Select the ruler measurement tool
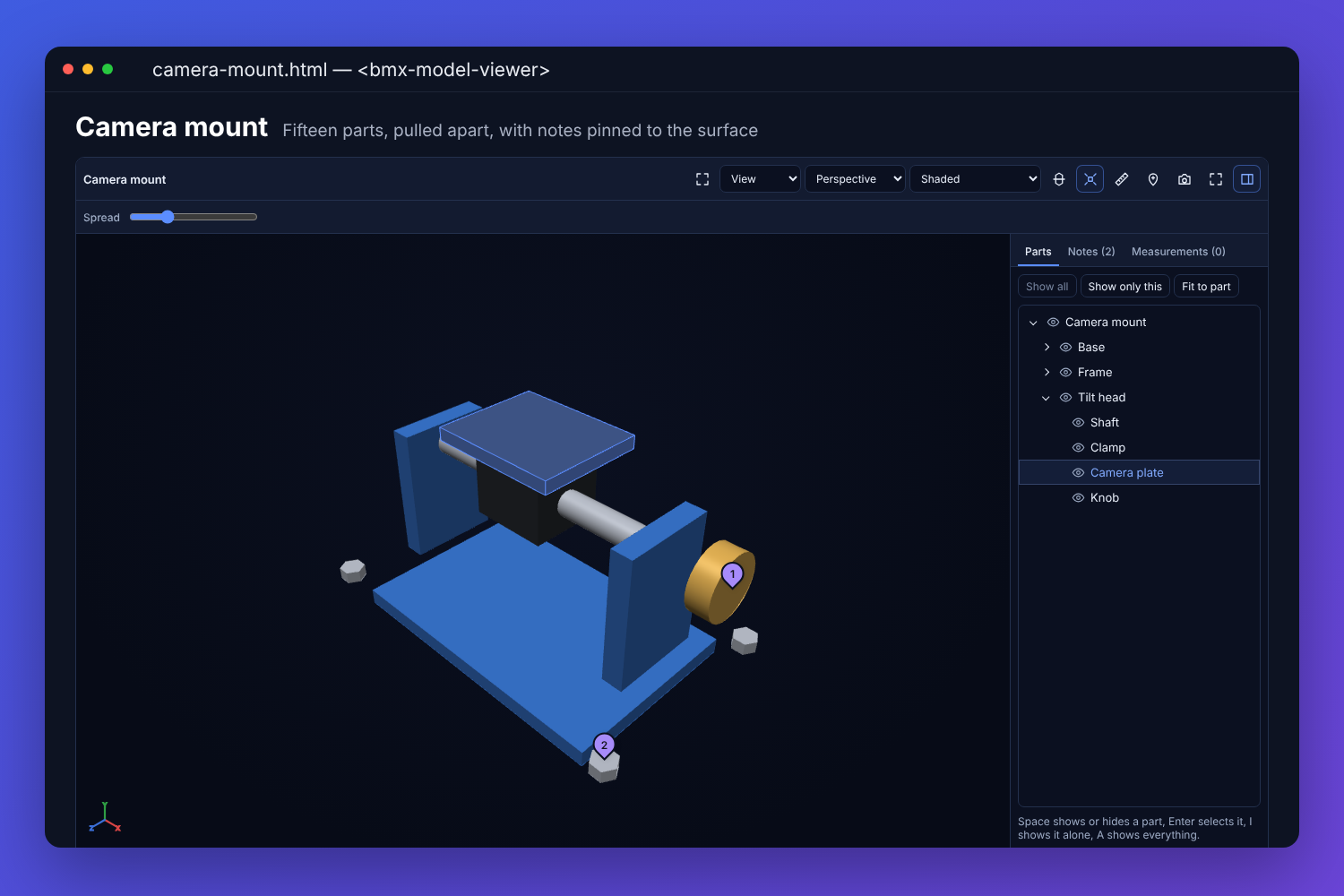This screenshot has height=896, width=1344. click(1121, 179)
